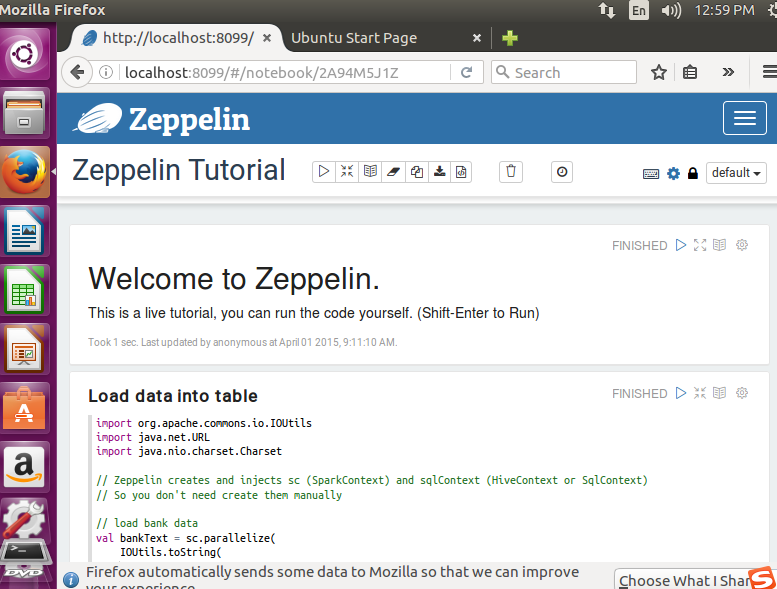This screenshot has height=589, width=777.
Task: Expand the Zeppelin hamburger navigation menu
Action: click(745, 118)
